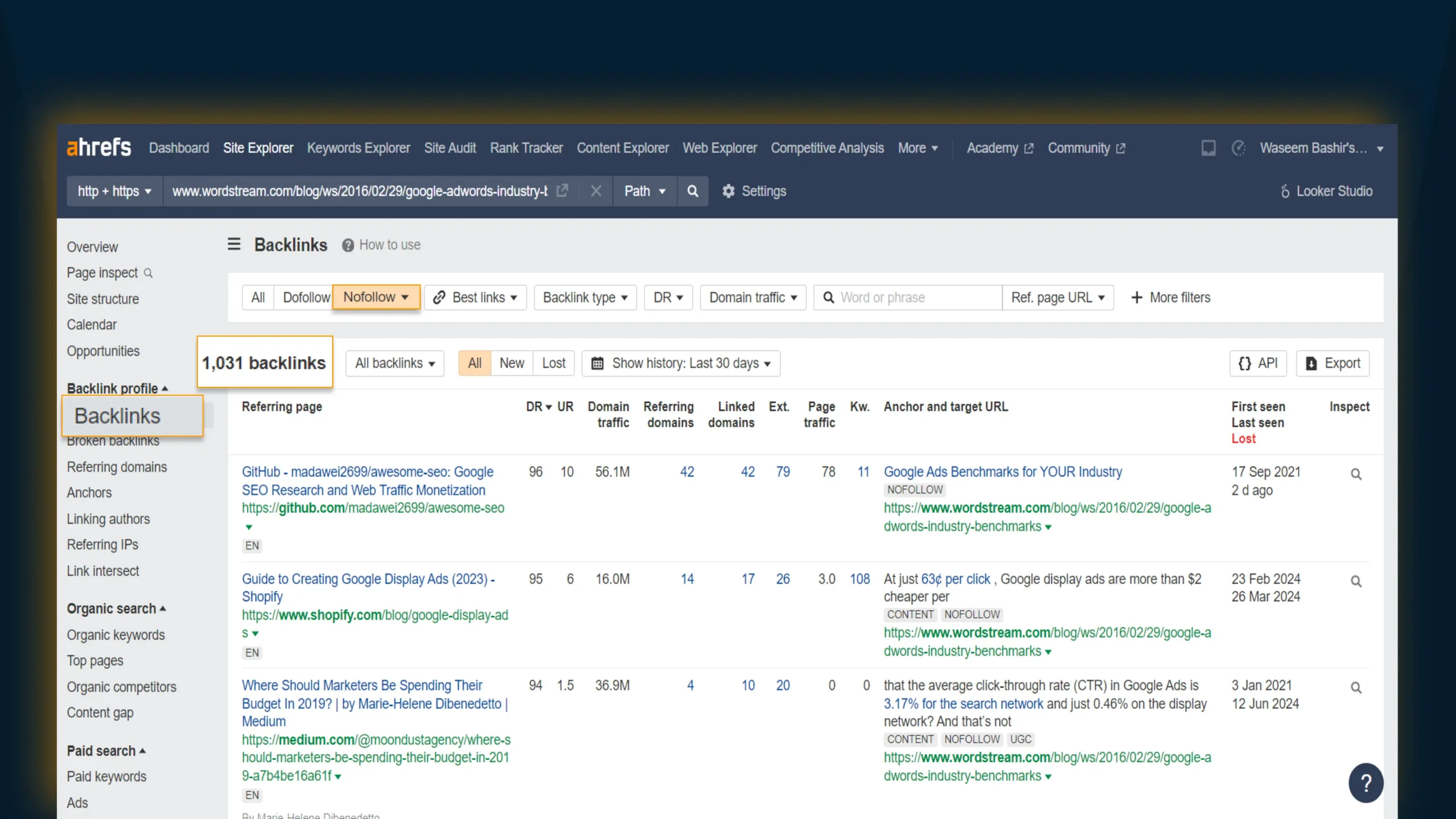Go to Site Audit in the top menu

click(450, 148)
